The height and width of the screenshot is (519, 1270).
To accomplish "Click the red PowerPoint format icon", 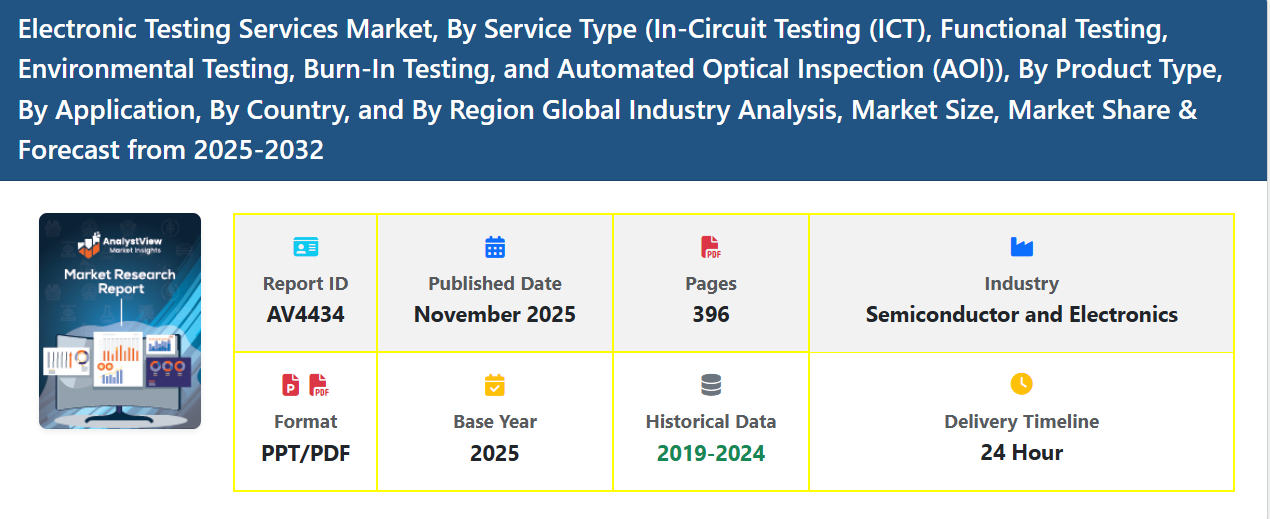I will tap(291, 384).
